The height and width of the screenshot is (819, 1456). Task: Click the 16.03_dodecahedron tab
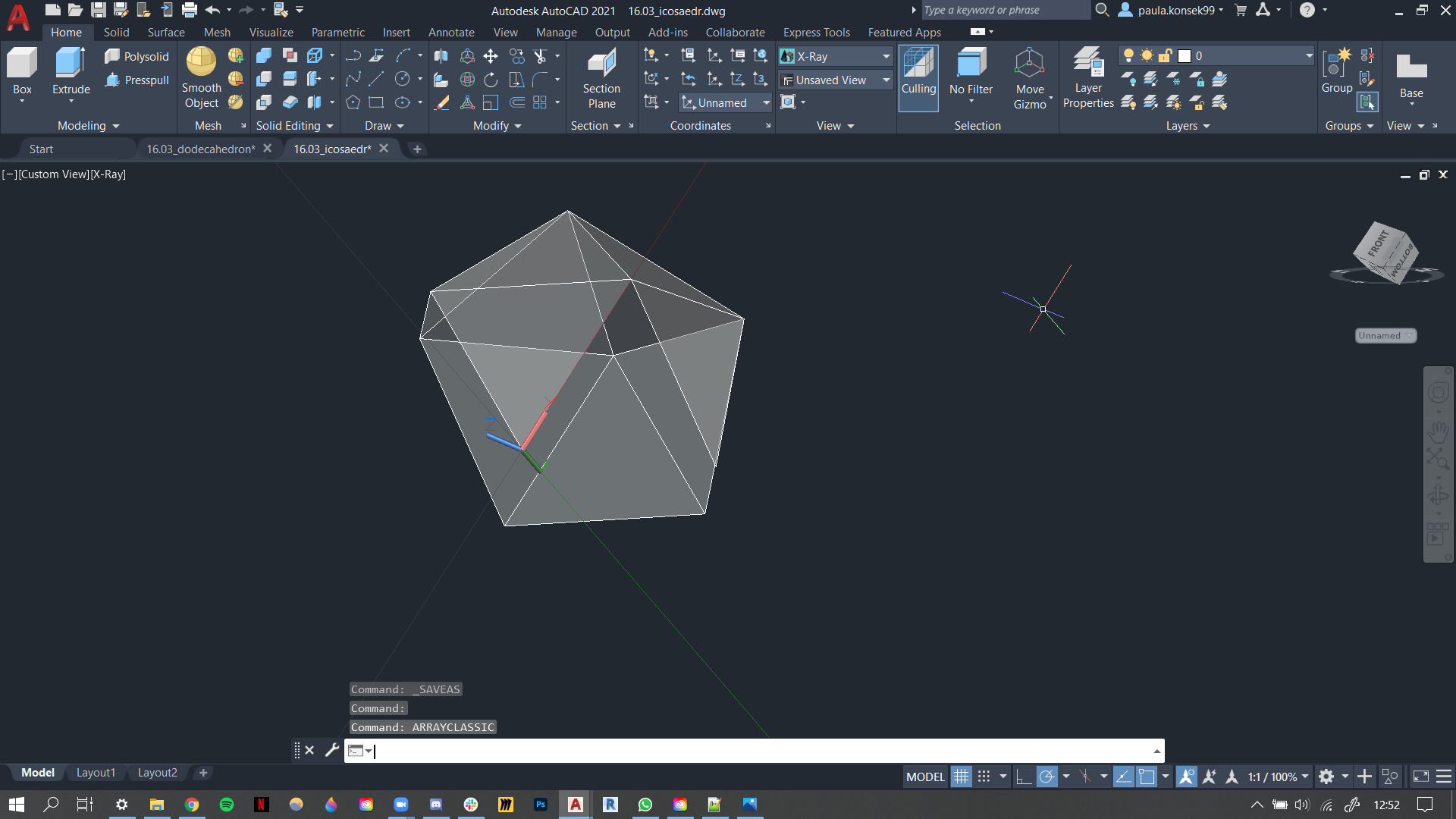pos(199,148)
